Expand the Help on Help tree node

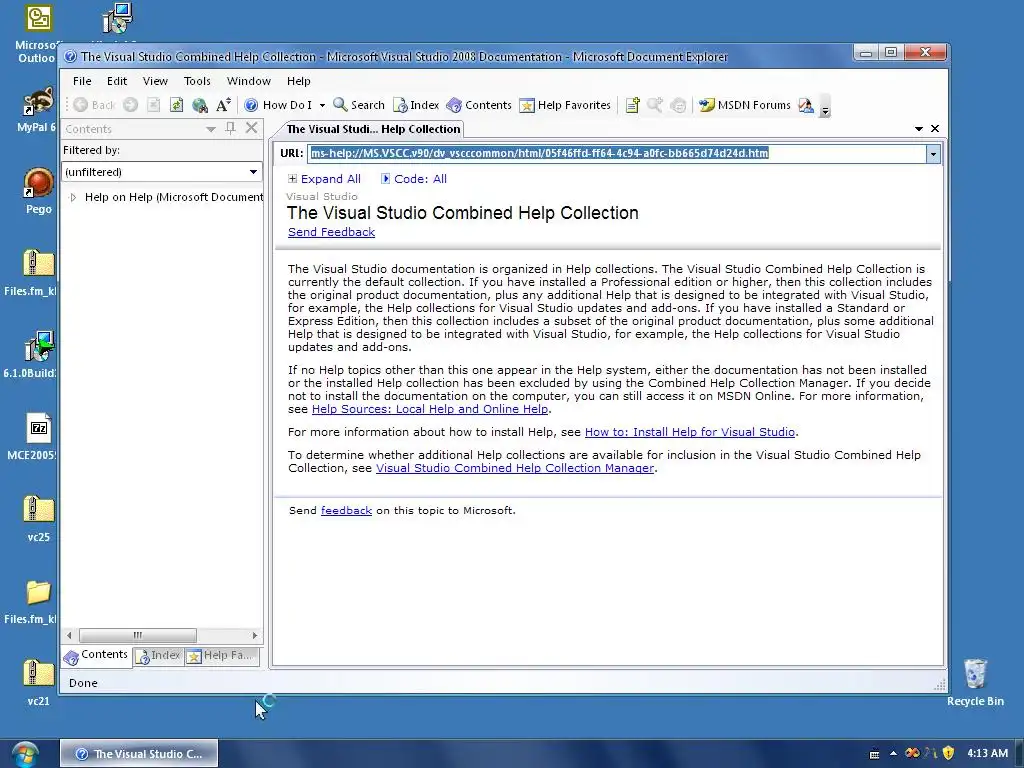tap(73, 197)
